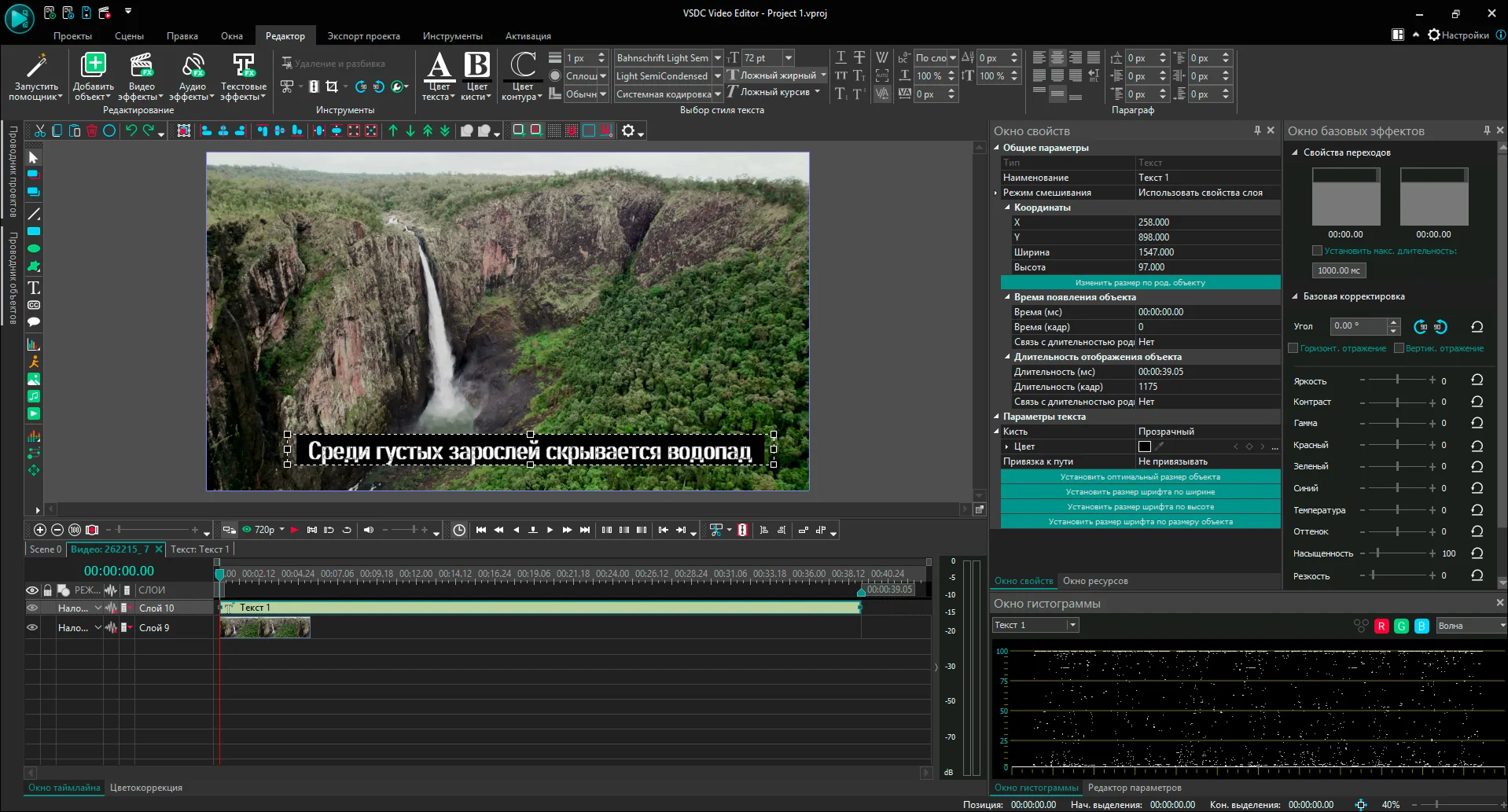
Task: Toggle green G channel in histogram
Action: coord(1401,626)
